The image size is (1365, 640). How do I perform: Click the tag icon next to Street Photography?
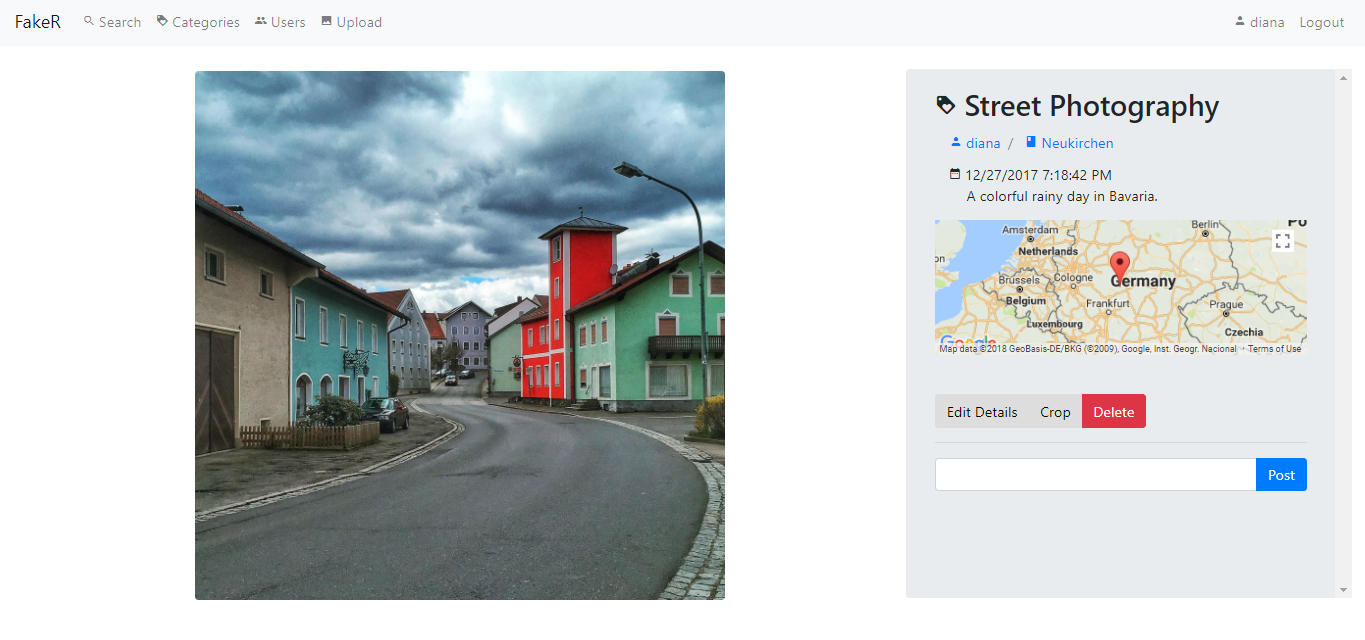(x=945, y=105)
